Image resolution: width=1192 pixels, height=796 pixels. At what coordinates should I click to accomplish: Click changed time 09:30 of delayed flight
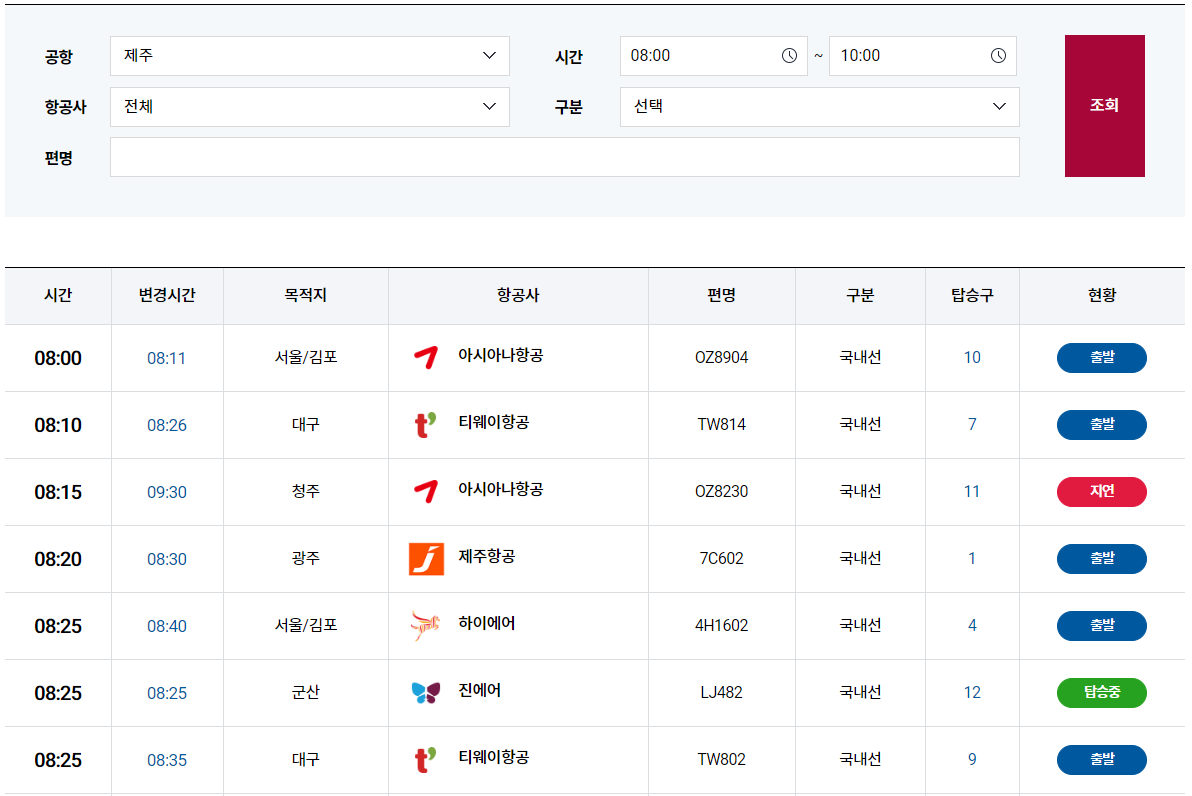pyautogui.click(x=166, y=492)
